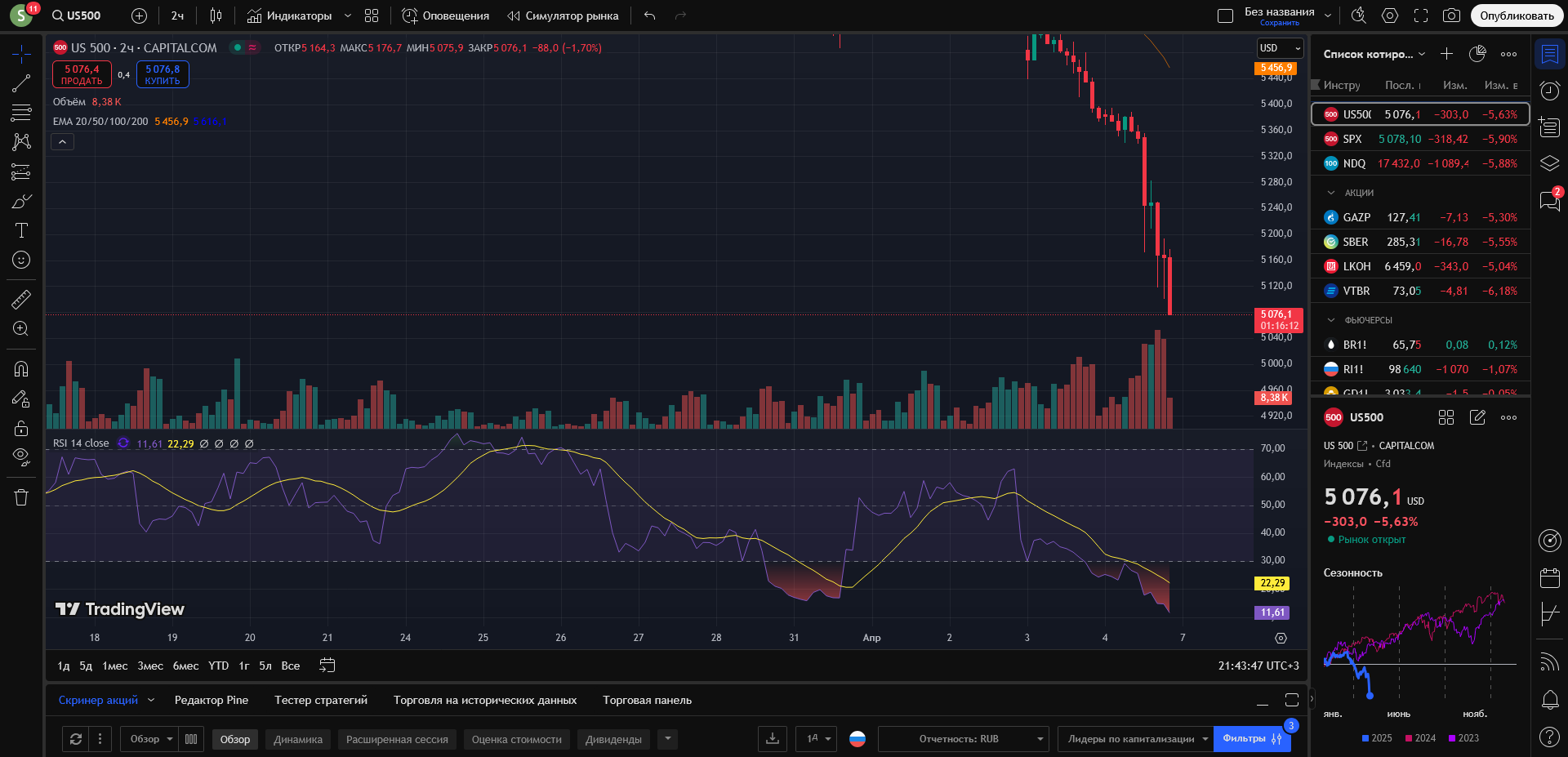Image resolution: width=1568 pixels, height=757 pixels.
Task: Open the Торговая панель tab
Action: pos(647,700)
